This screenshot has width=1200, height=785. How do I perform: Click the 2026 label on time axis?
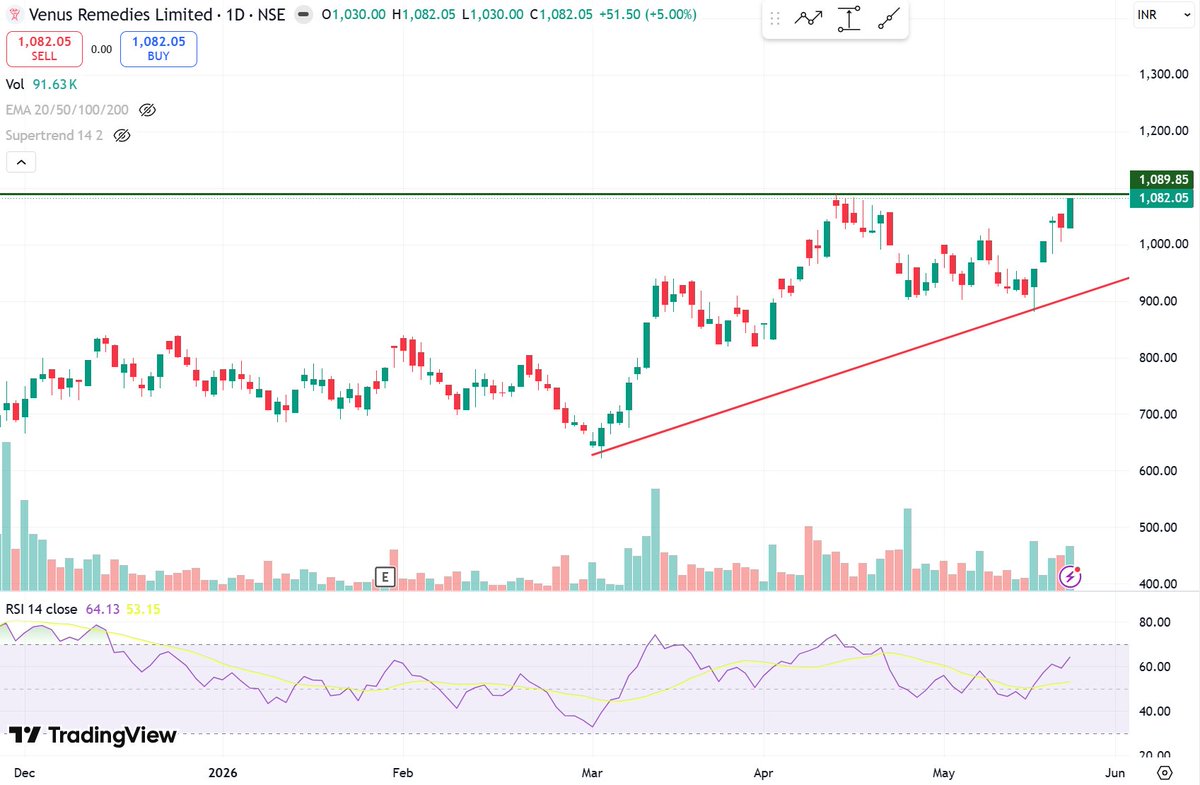(223, 772)
